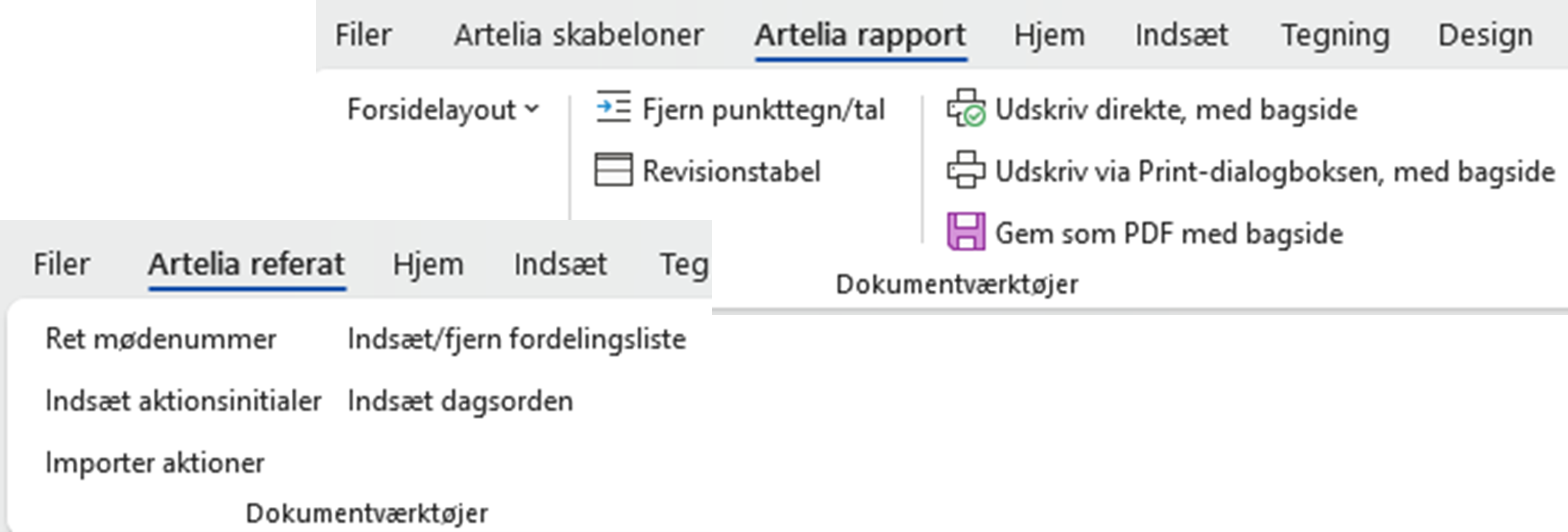The width and height of the screenshot is (1568, 532).
Task: Click Indsæt/fjern fordelingsliste
Action: [517, 340]
